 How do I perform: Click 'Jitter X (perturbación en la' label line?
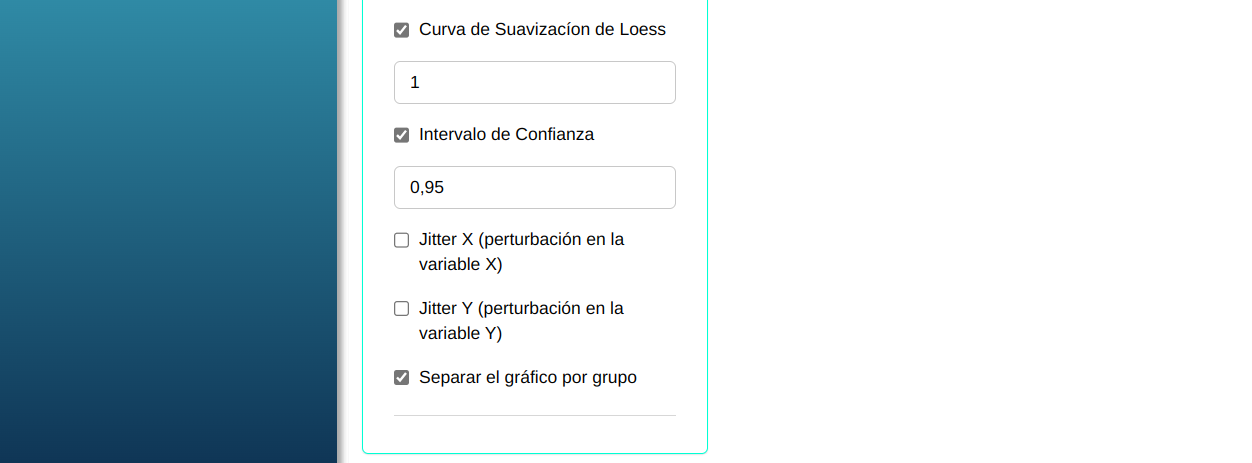(521, 240)
